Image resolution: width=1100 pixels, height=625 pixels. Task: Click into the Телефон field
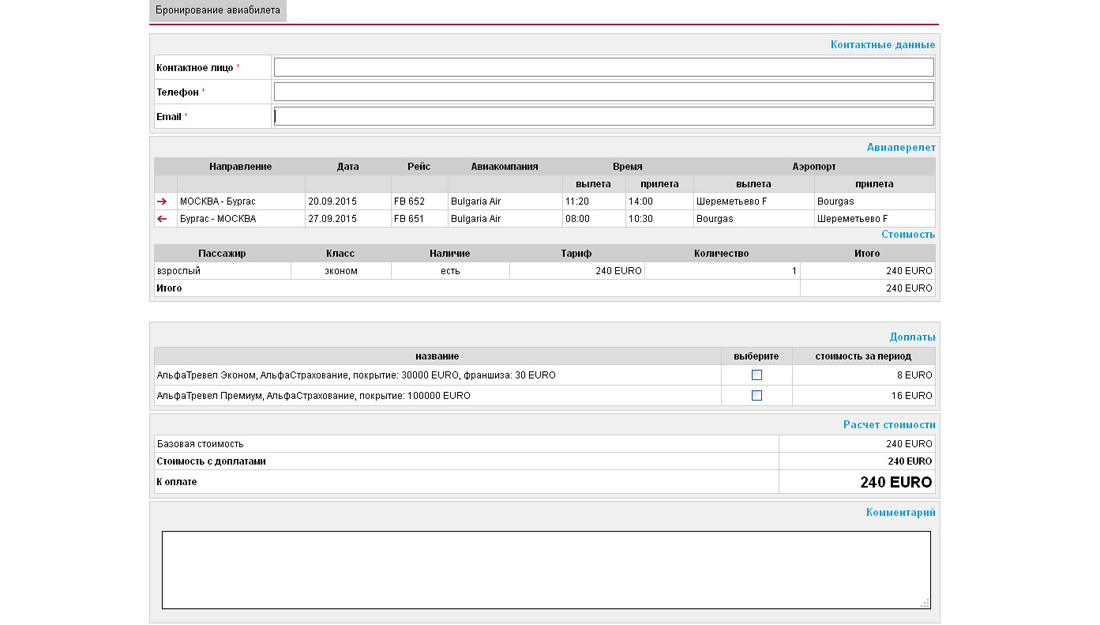coord(603,92)
